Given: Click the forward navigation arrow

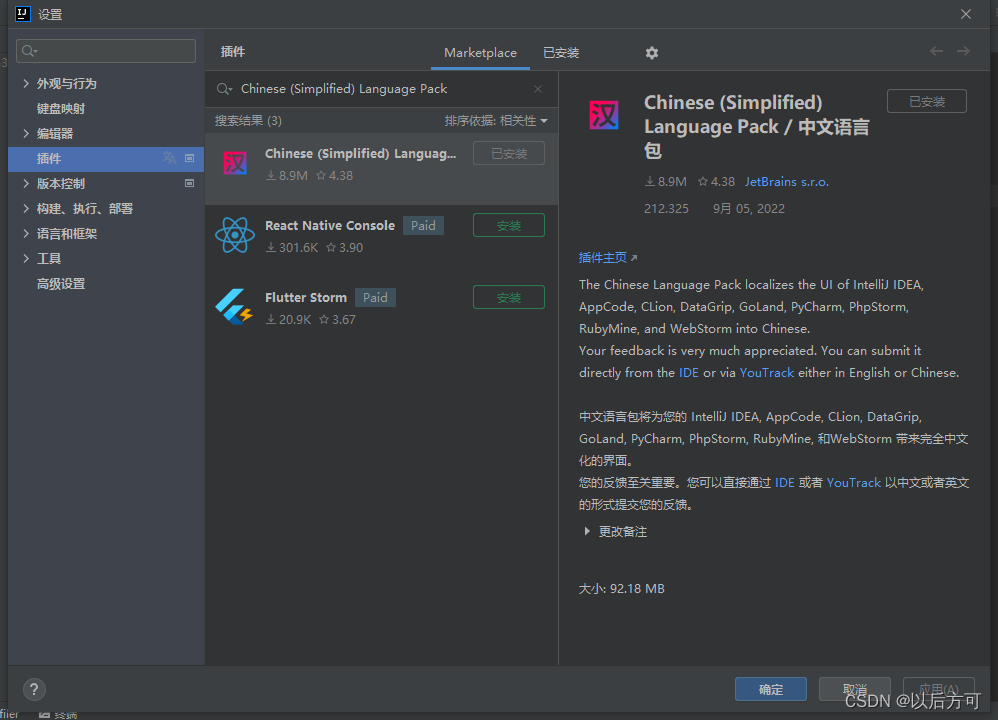Looking at the screenshot, I should click(x=963, y=51).
